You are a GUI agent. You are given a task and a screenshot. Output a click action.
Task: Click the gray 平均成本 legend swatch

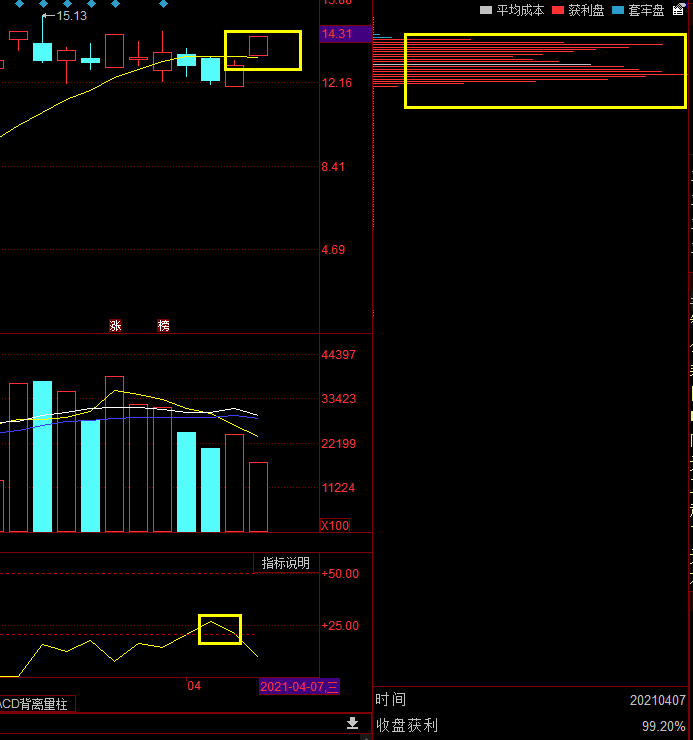[486, 10]
